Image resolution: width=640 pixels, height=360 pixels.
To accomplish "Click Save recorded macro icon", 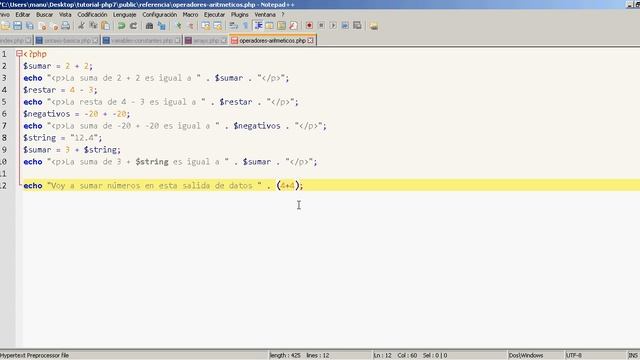I will [357, 26].
